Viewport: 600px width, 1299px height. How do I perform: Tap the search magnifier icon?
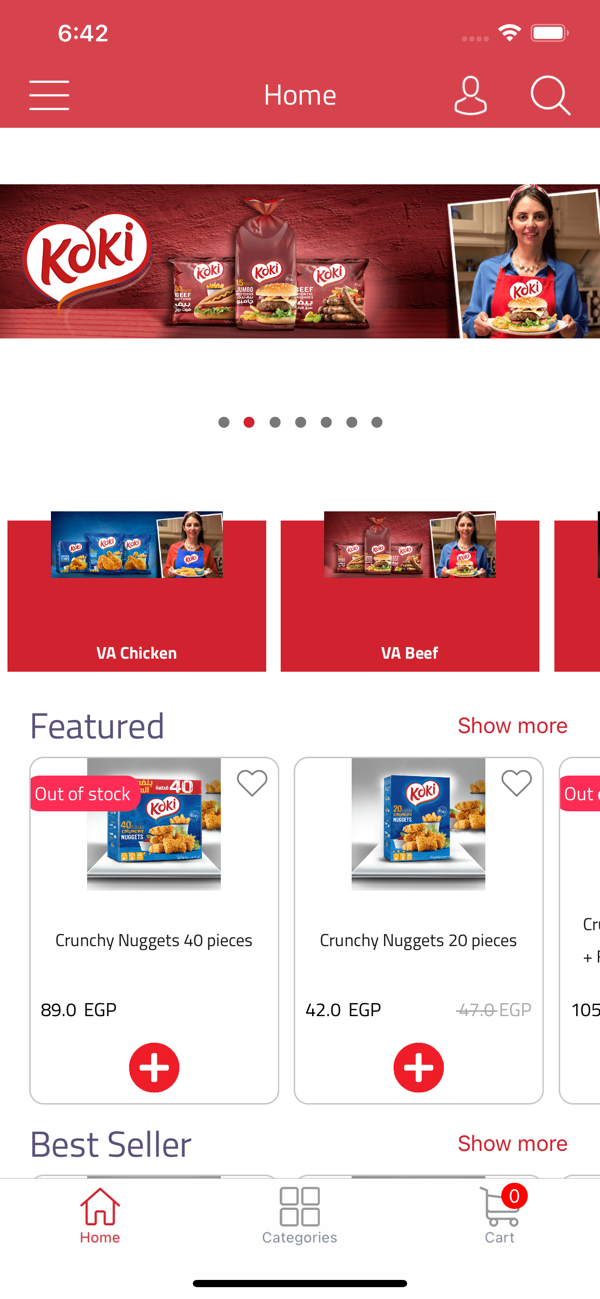pyautogui.click(x=550, y=95)
